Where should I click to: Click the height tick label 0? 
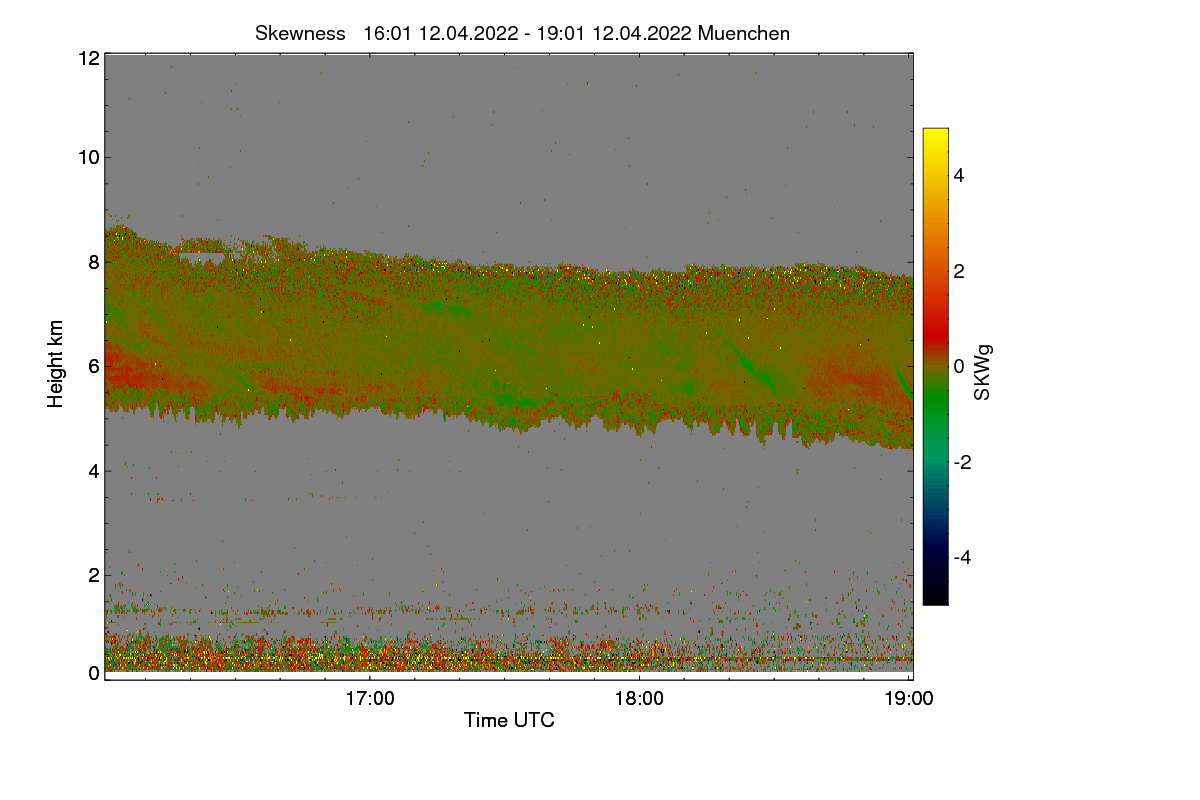(x=94, y=672)
